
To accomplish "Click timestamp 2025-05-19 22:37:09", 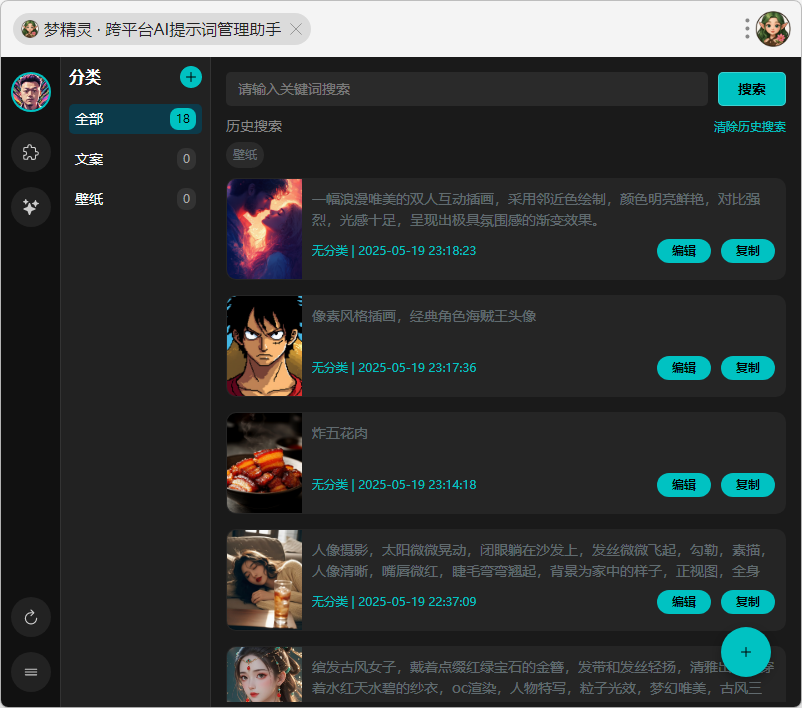I will click(417, 602).
